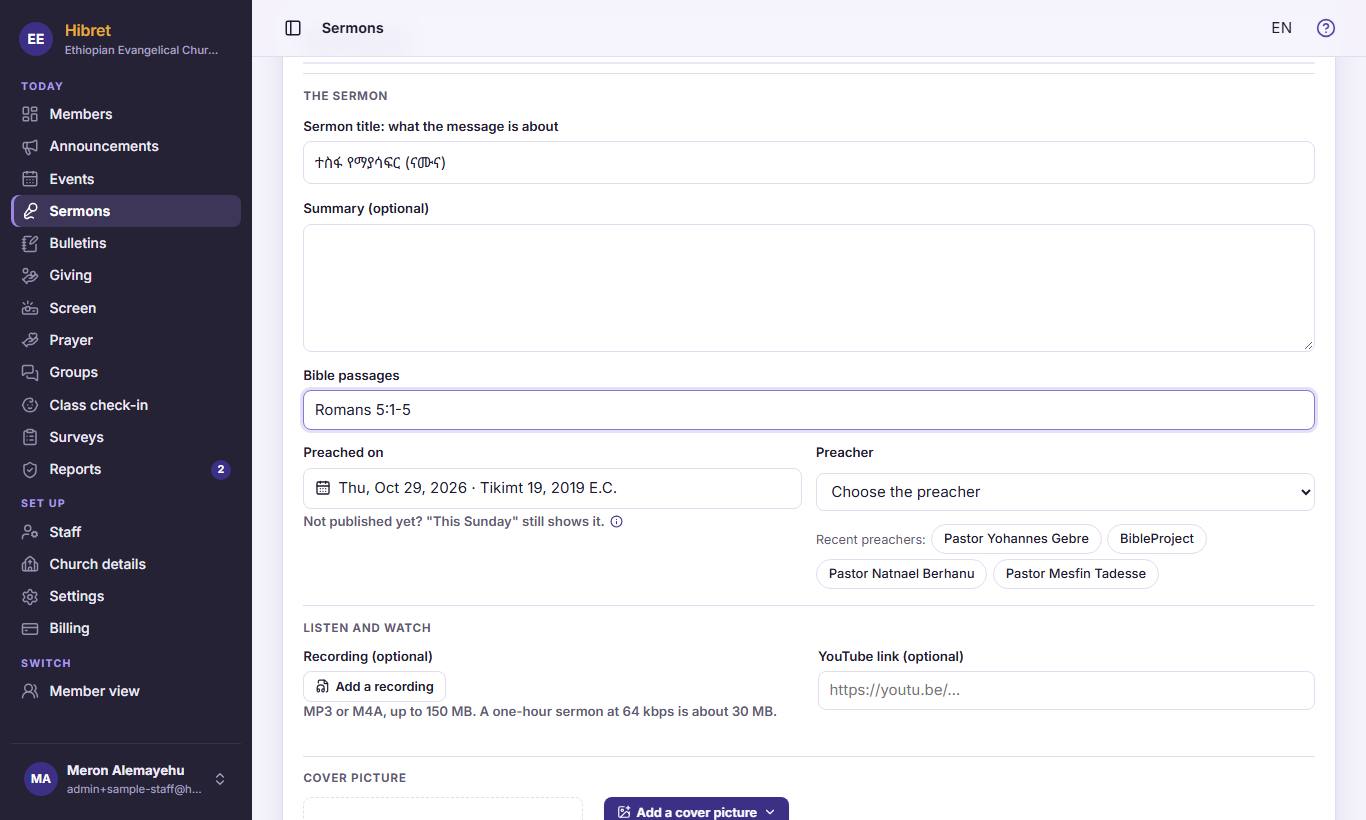Open the Church details icon
Image resolution: width=1366 pixels, height=820 pixels.
pos(30,564)
